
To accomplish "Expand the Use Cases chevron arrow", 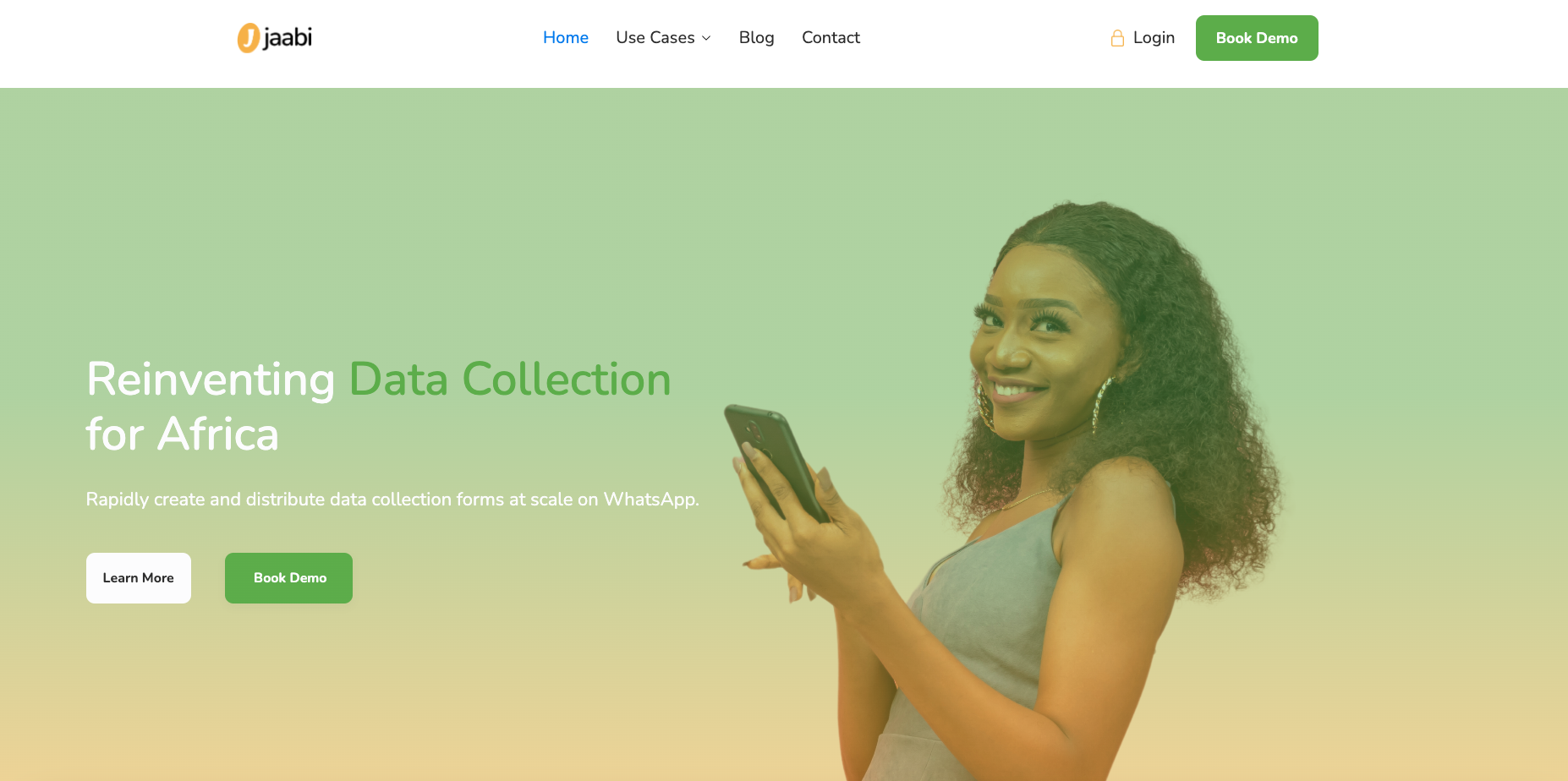I will 706,38.
